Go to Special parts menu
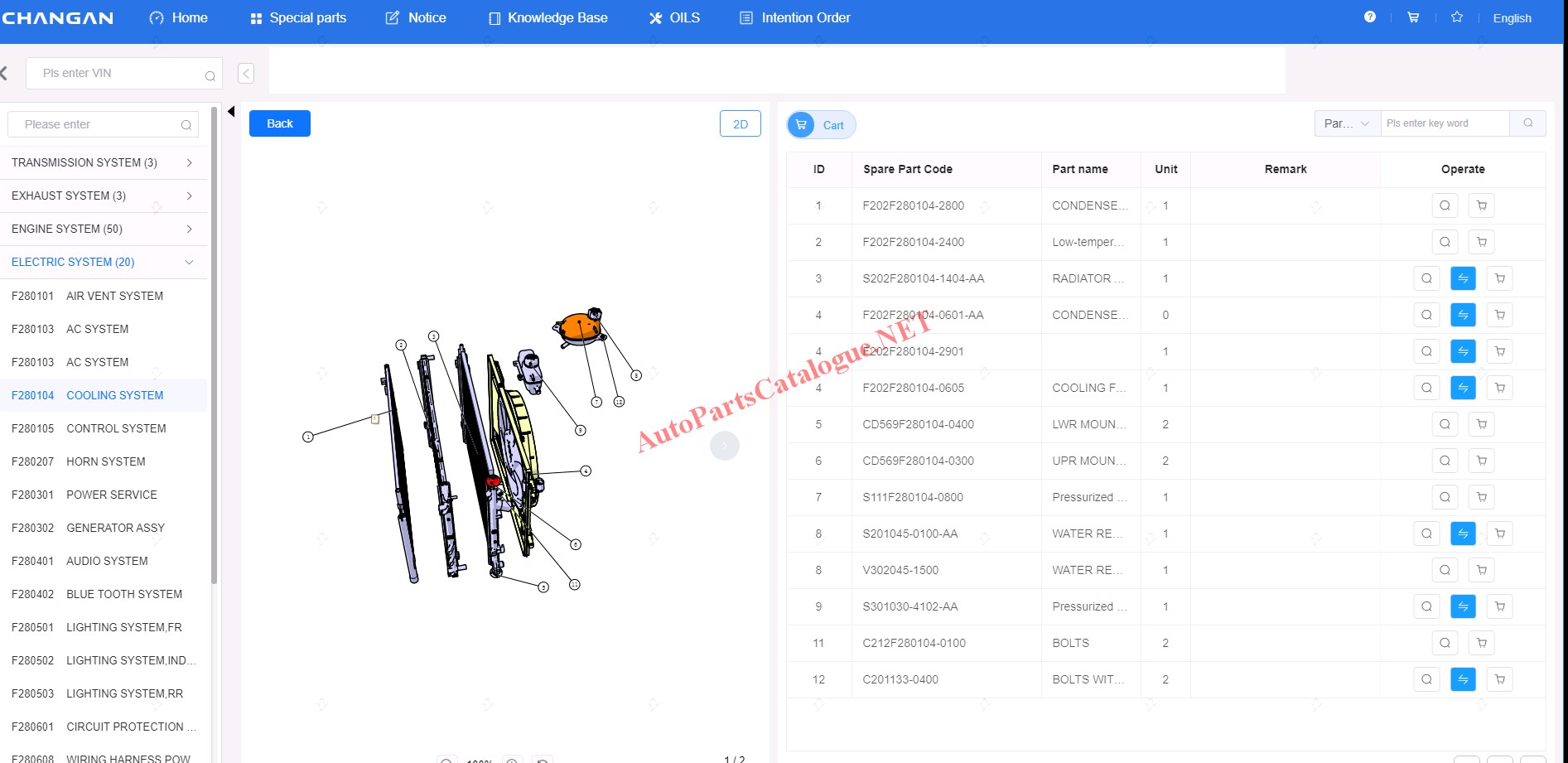Viewport: 1568px width, 763px height. [x=298, y=18]
